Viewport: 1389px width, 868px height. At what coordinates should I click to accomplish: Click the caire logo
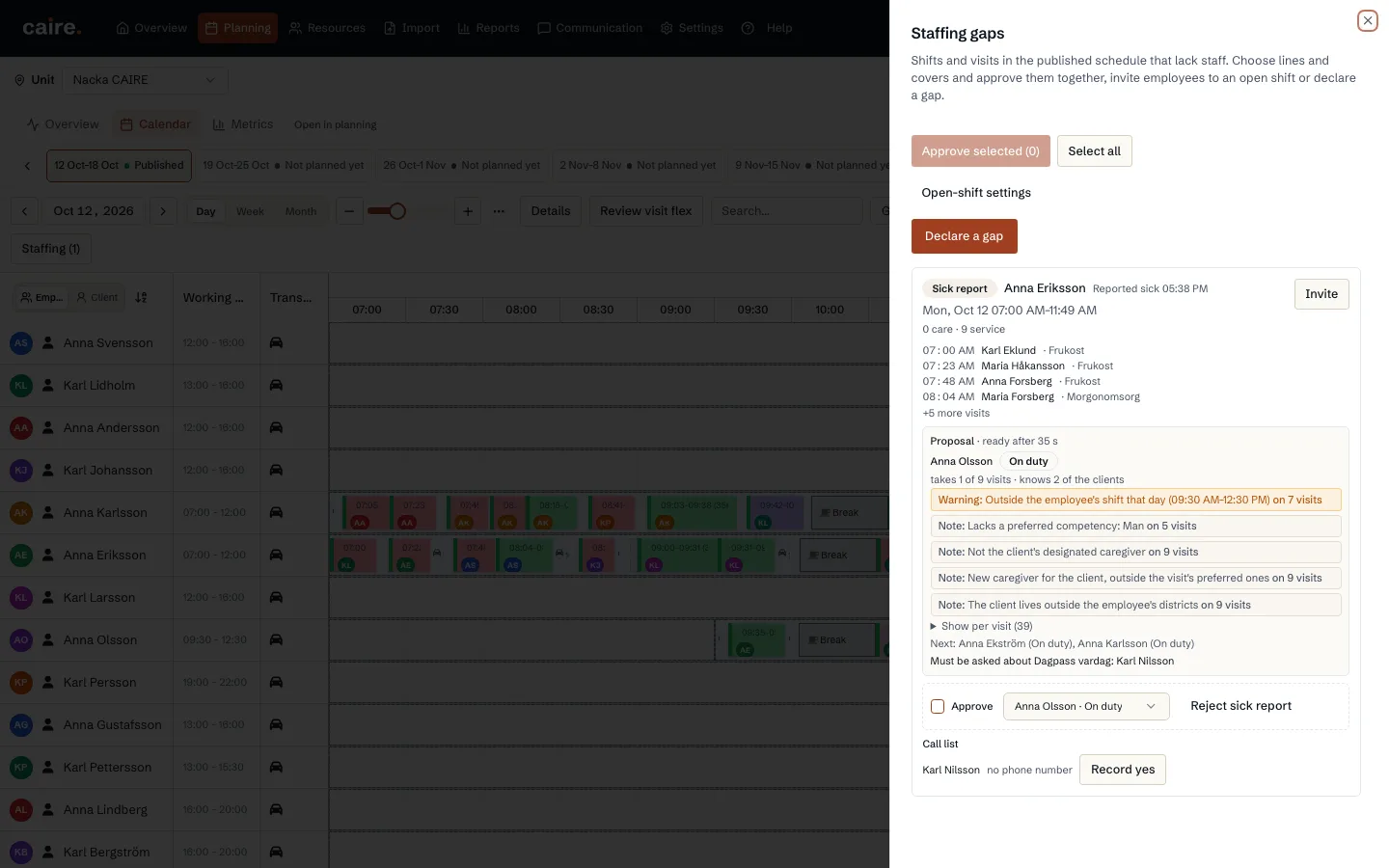click(52, 27)
